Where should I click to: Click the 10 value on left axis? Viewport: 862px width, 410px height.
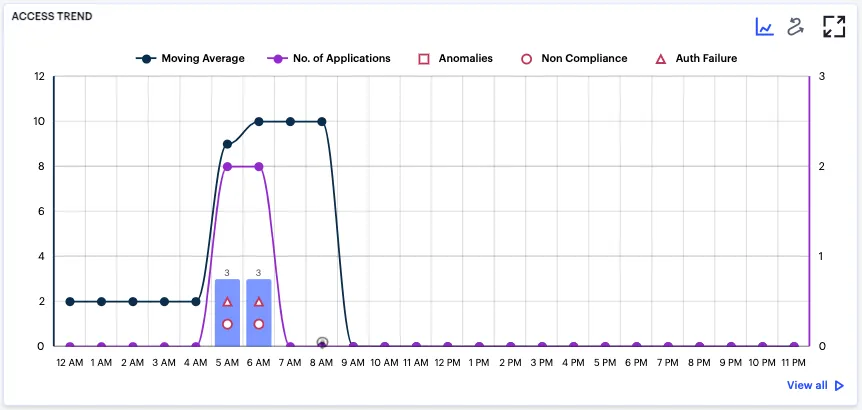click(x=40, y=121)
